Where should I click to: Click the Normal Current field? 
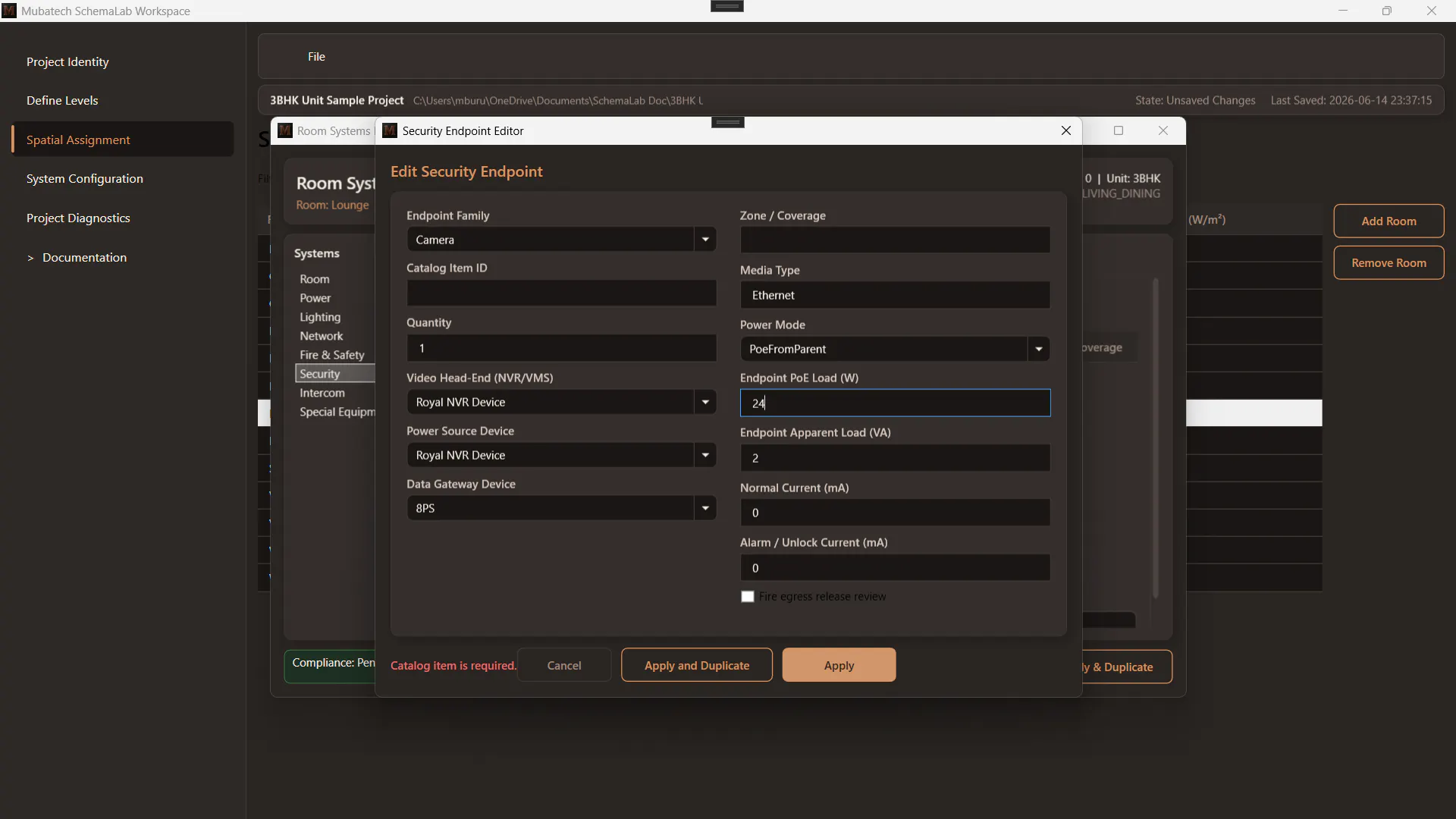pyautogui.click(x=895, y=513)
